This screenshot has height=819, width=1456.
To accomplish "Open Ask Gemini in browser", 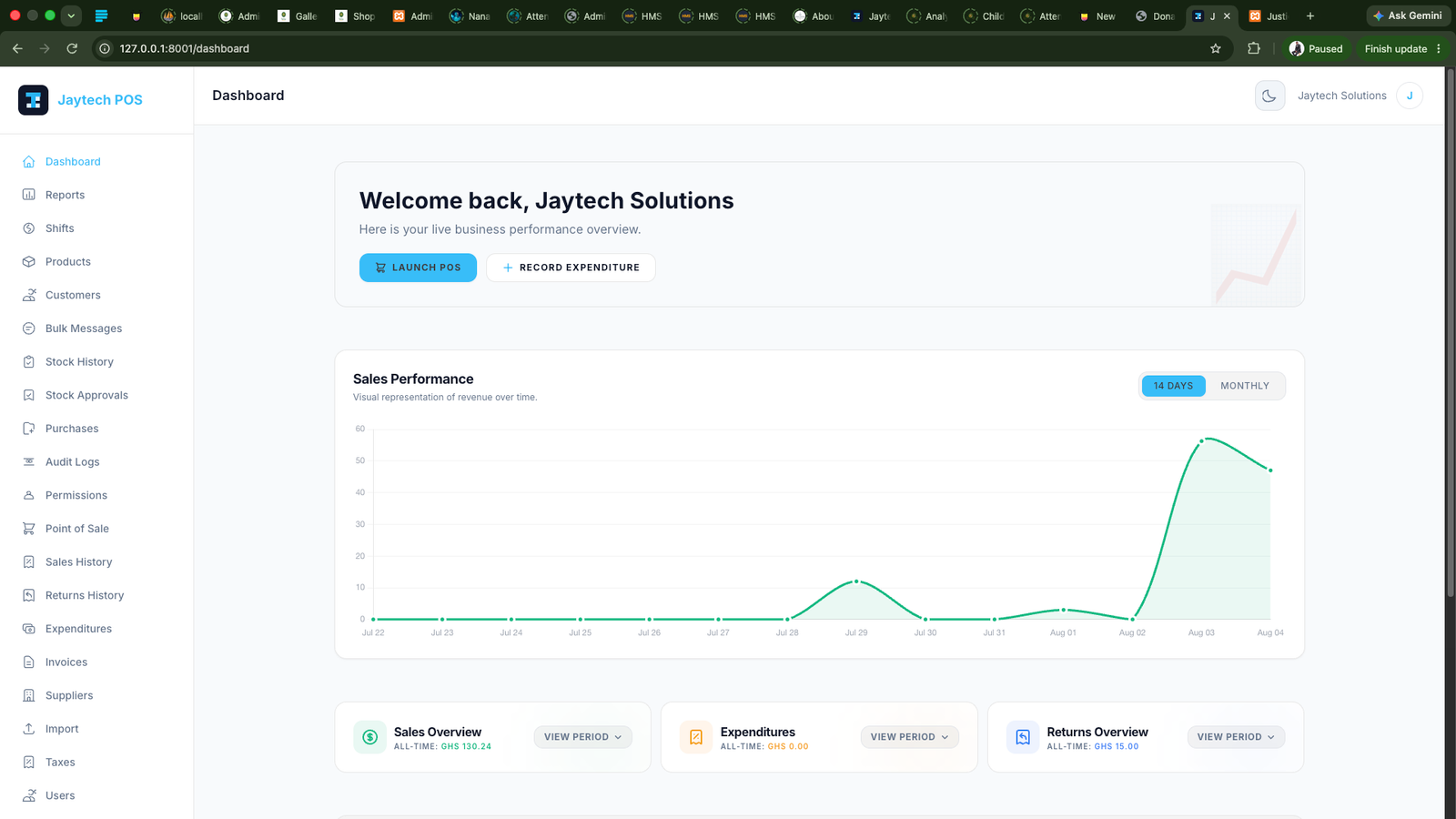I will click(x=1407, y=15).
